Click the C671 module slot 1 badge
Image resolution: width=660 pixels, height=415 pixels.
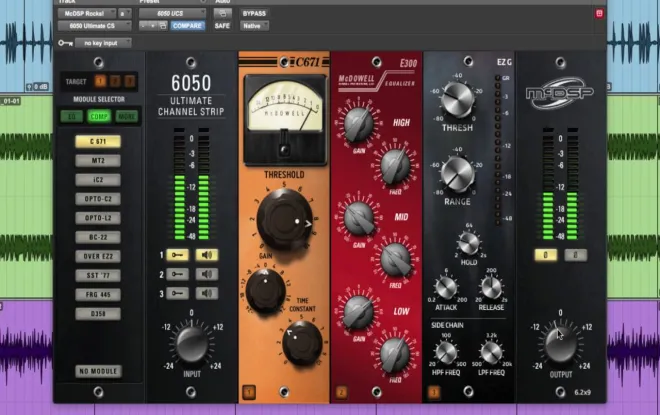pos(249,392)
